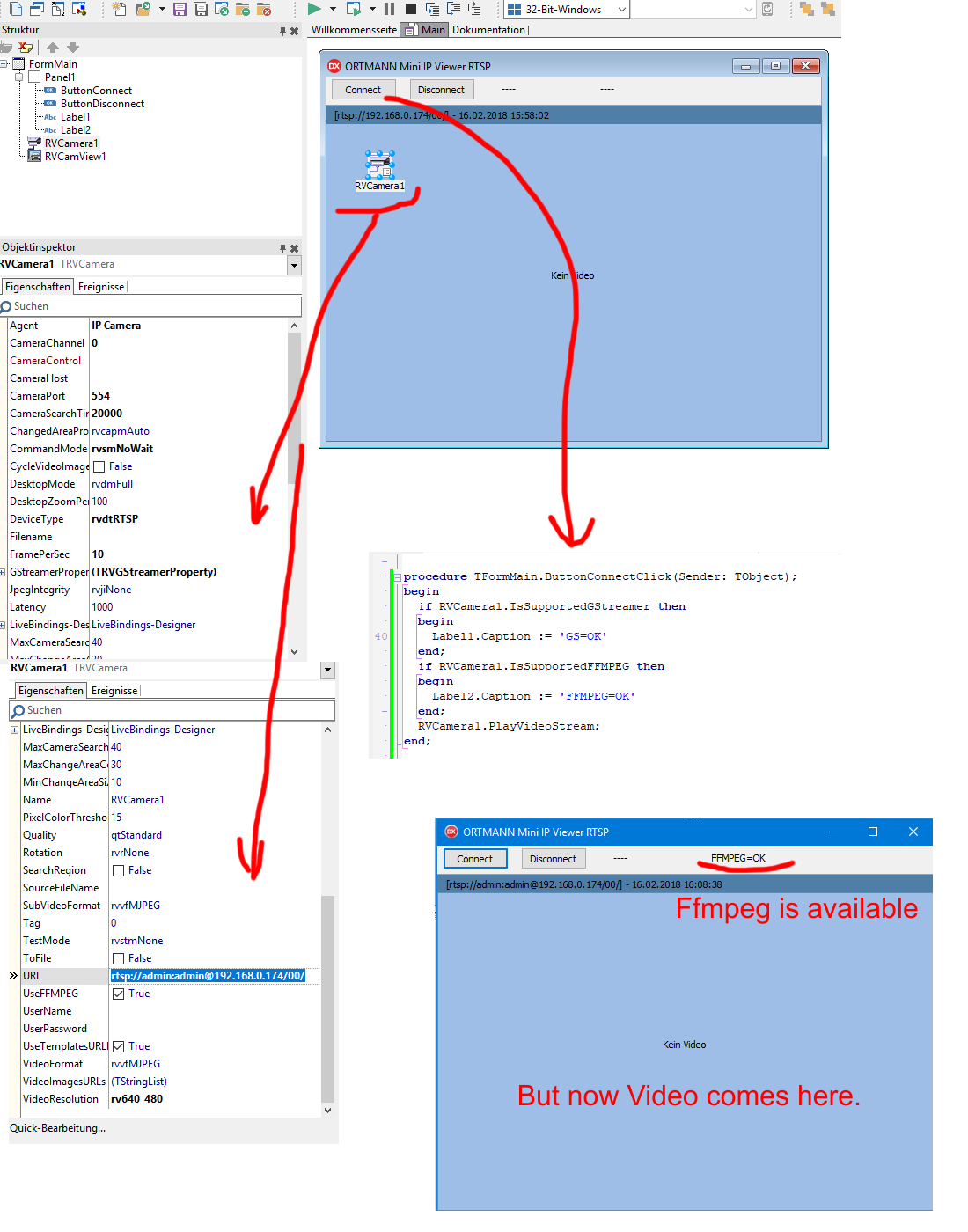Click the Add to project folder-plus icon
This screenshot has width=968, height=1232.
pos(242,9)
